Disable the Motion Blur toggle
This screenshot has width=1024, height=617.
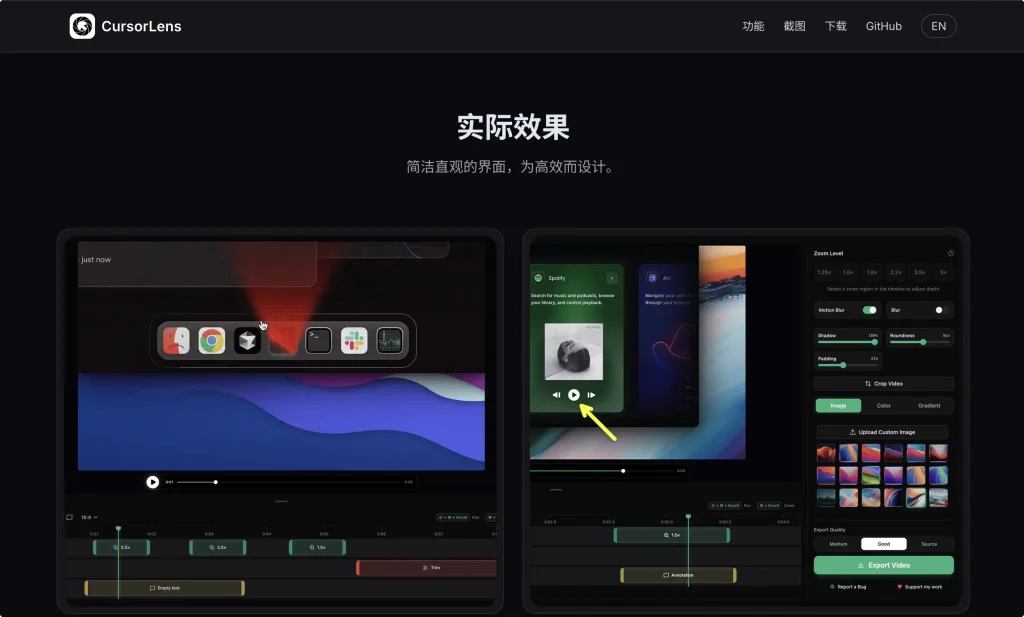[870, 310]
